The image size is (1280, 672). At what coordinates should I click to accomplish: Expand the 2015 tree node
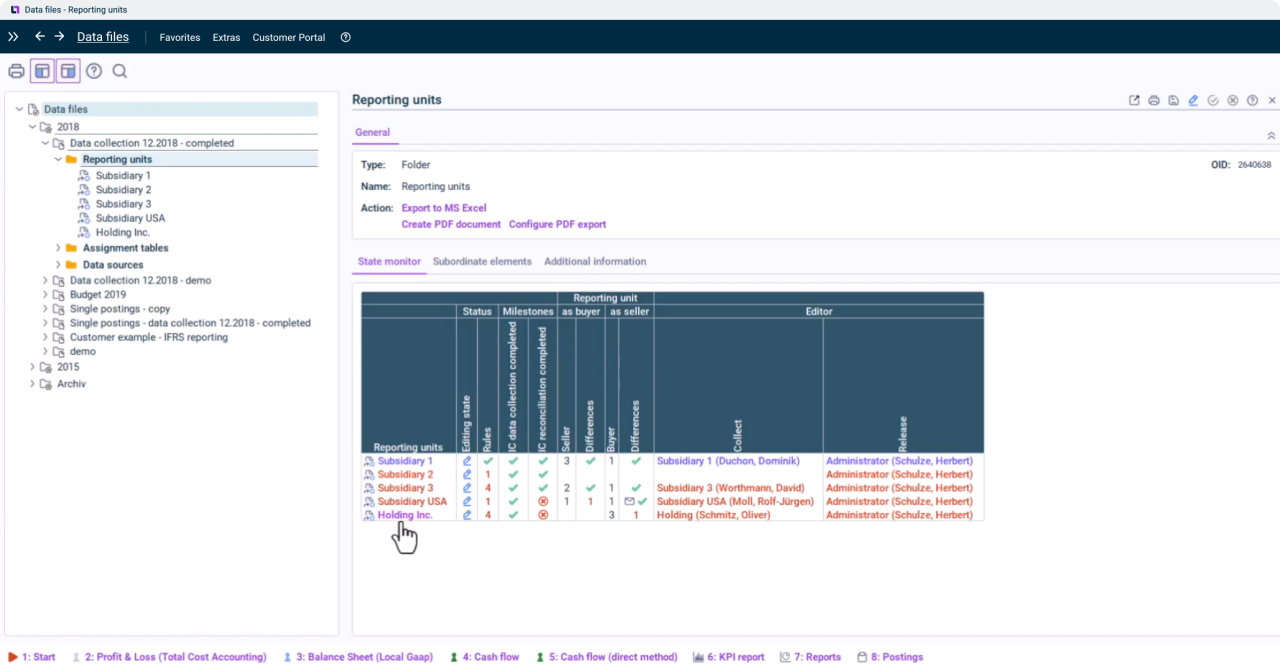(x=32, y=367)
